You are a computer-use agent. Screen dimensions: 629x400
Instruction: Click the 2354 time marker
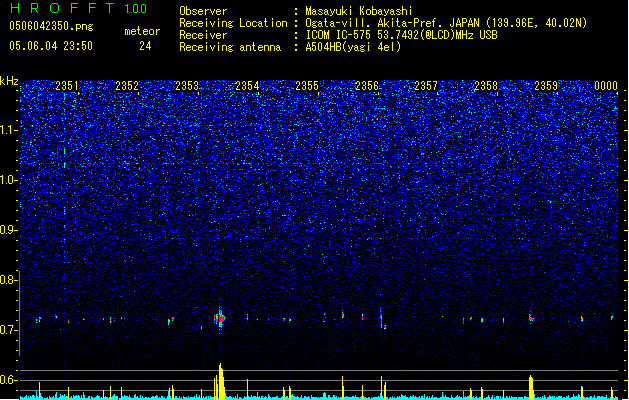pyautogui.click(x=247, y=86)
